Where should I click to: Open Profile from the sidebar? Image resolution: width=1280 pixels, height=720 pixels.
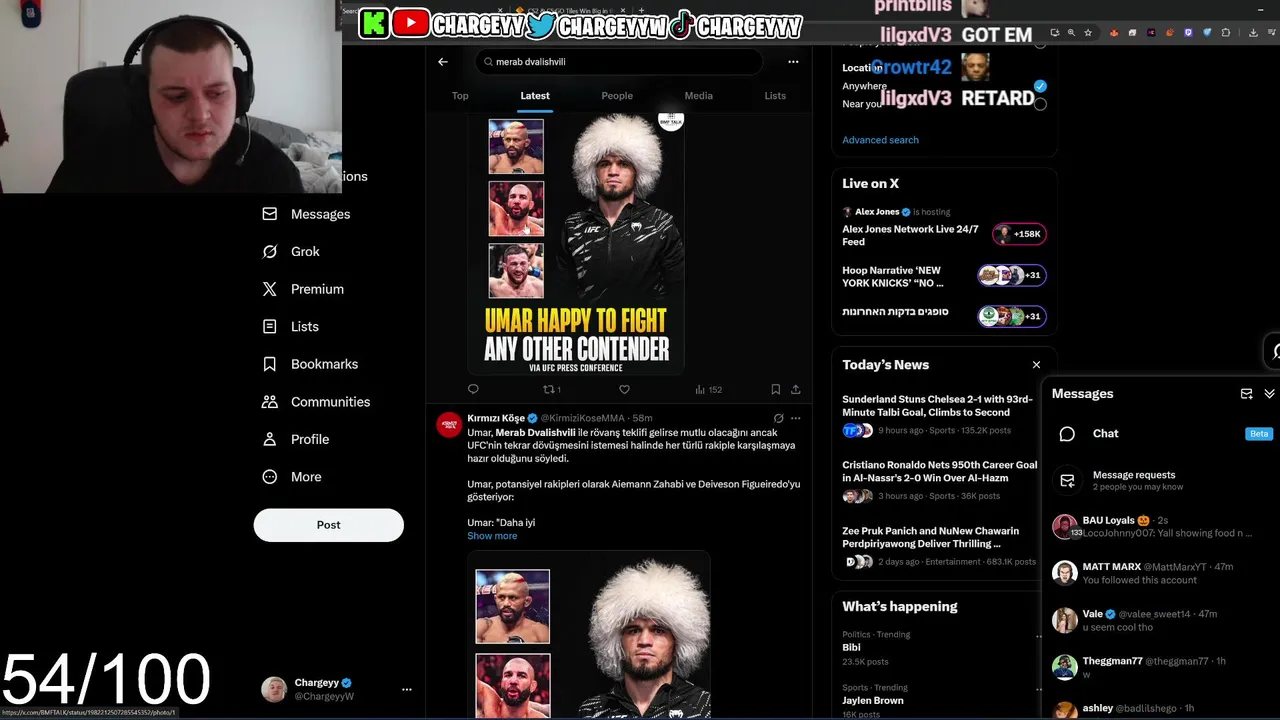click(296, 439)
